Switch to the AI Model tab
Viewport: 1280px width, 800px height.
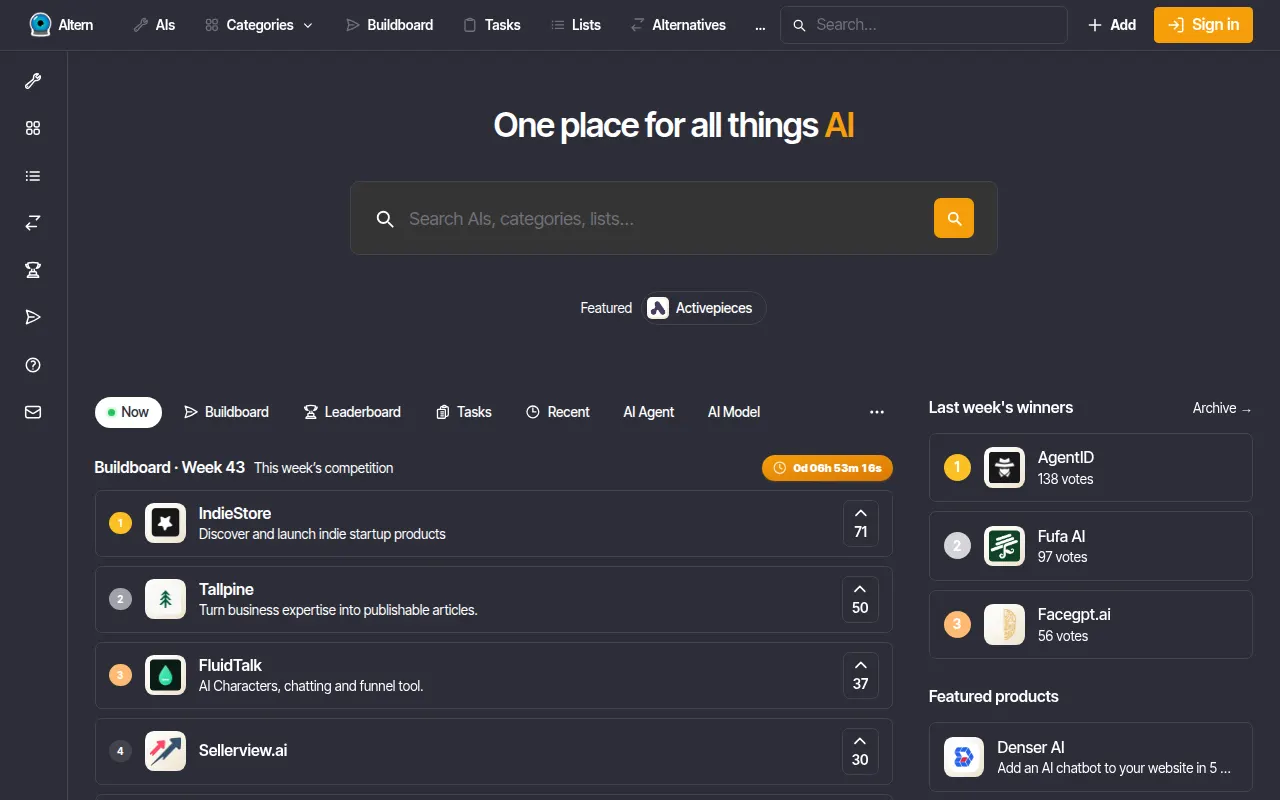click(x=734, y=412)
